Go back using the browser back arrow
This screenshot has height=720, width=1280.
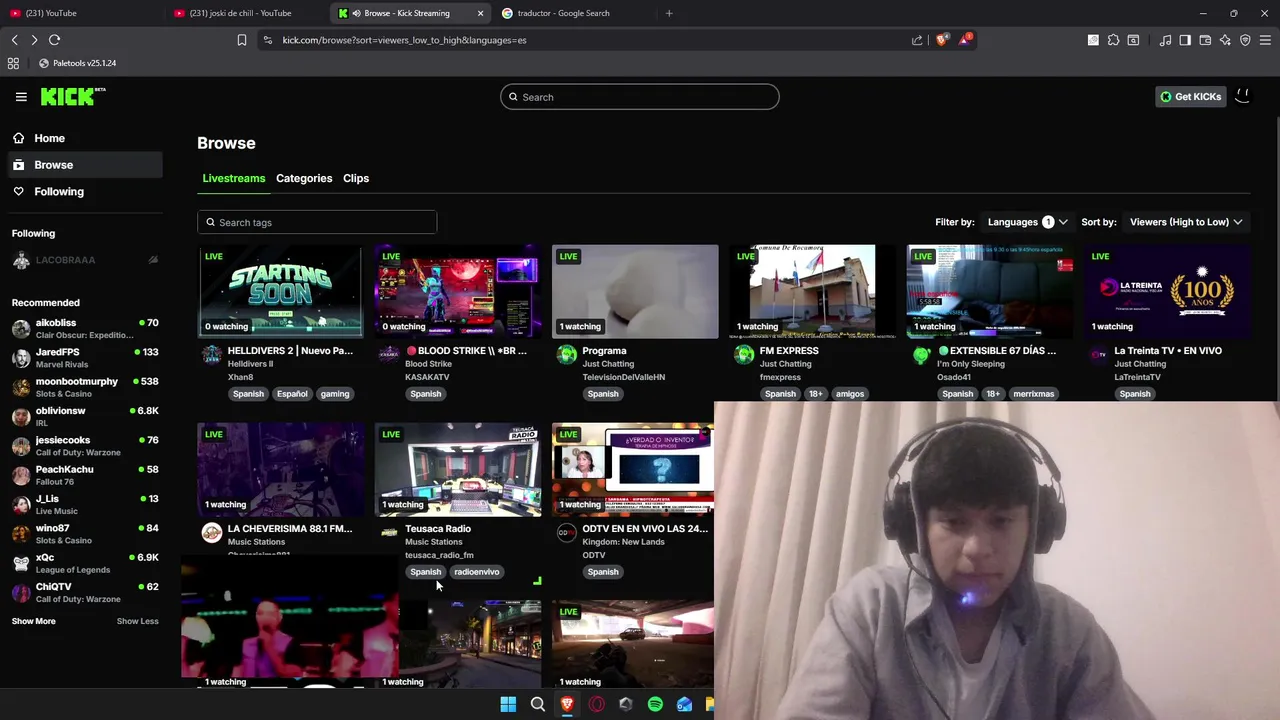(x=14, y=40)
